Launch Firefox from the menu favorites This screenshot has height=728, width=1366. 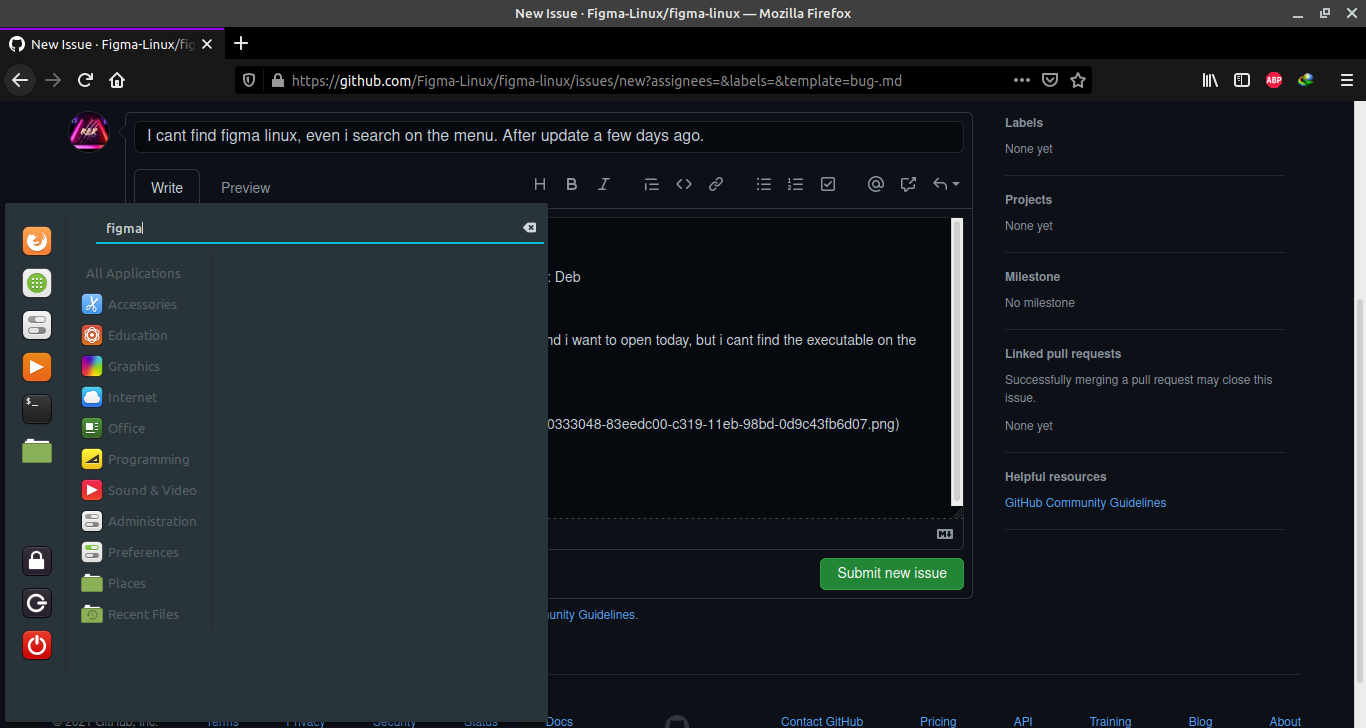tap(37, 241)
